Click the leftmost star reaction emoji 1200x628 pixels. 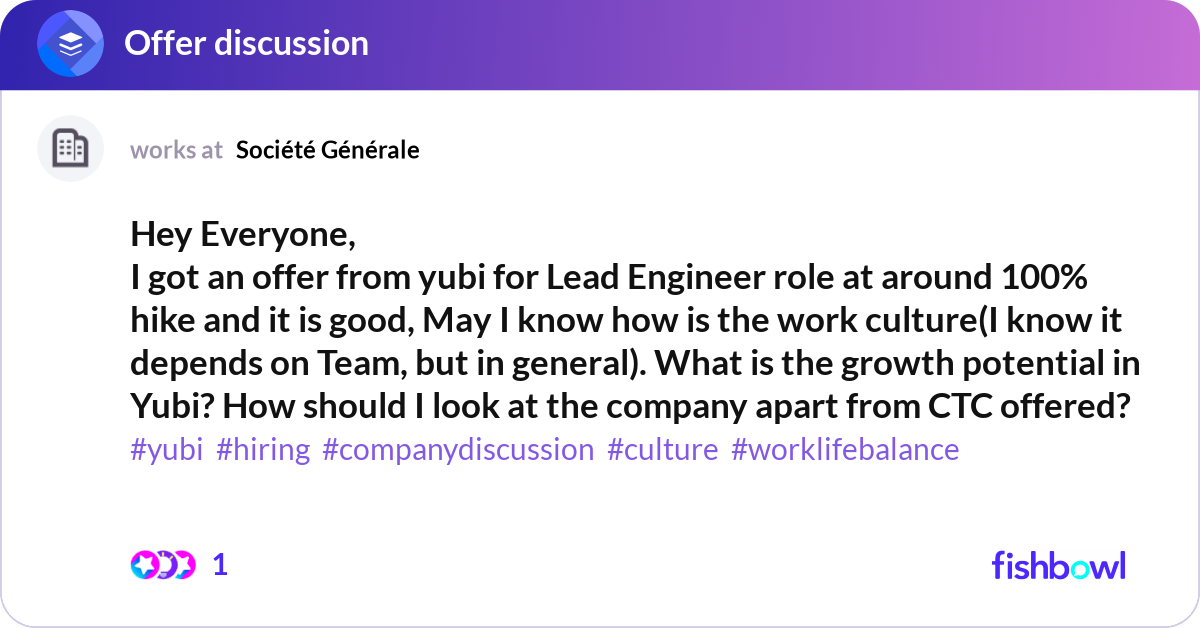coord(143,565)
